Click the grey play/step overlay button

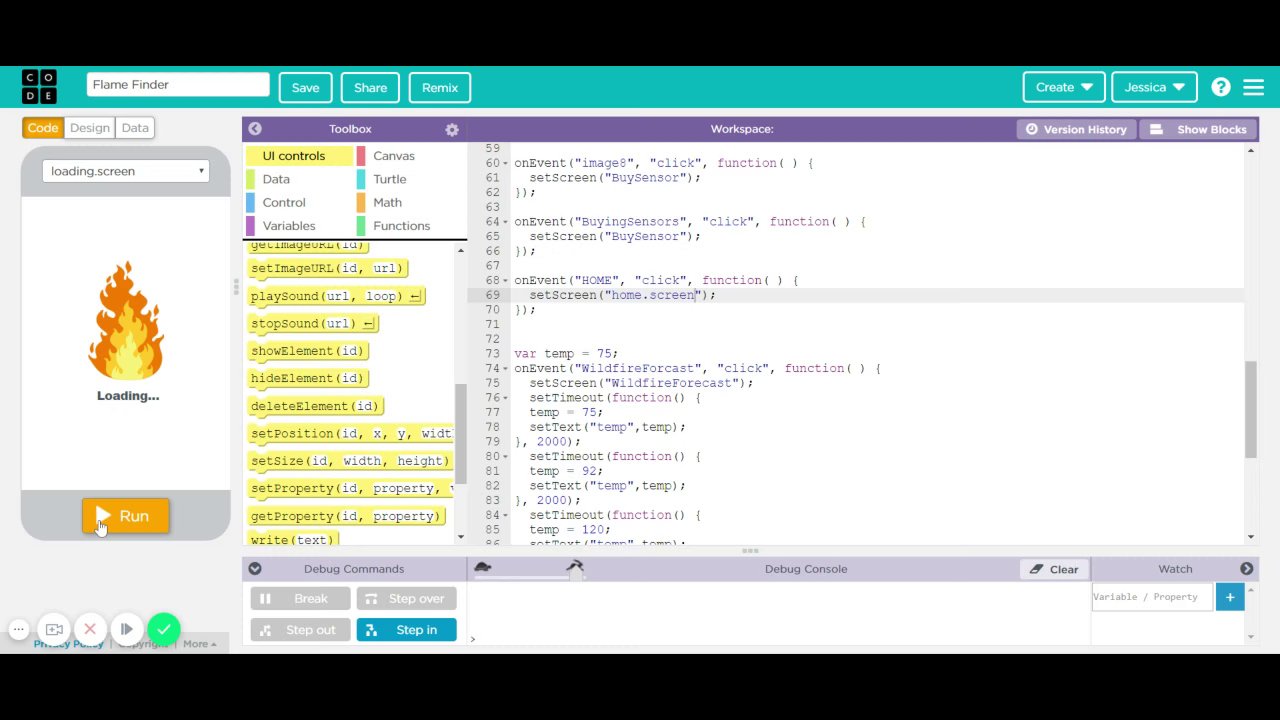tap(126, 629)
